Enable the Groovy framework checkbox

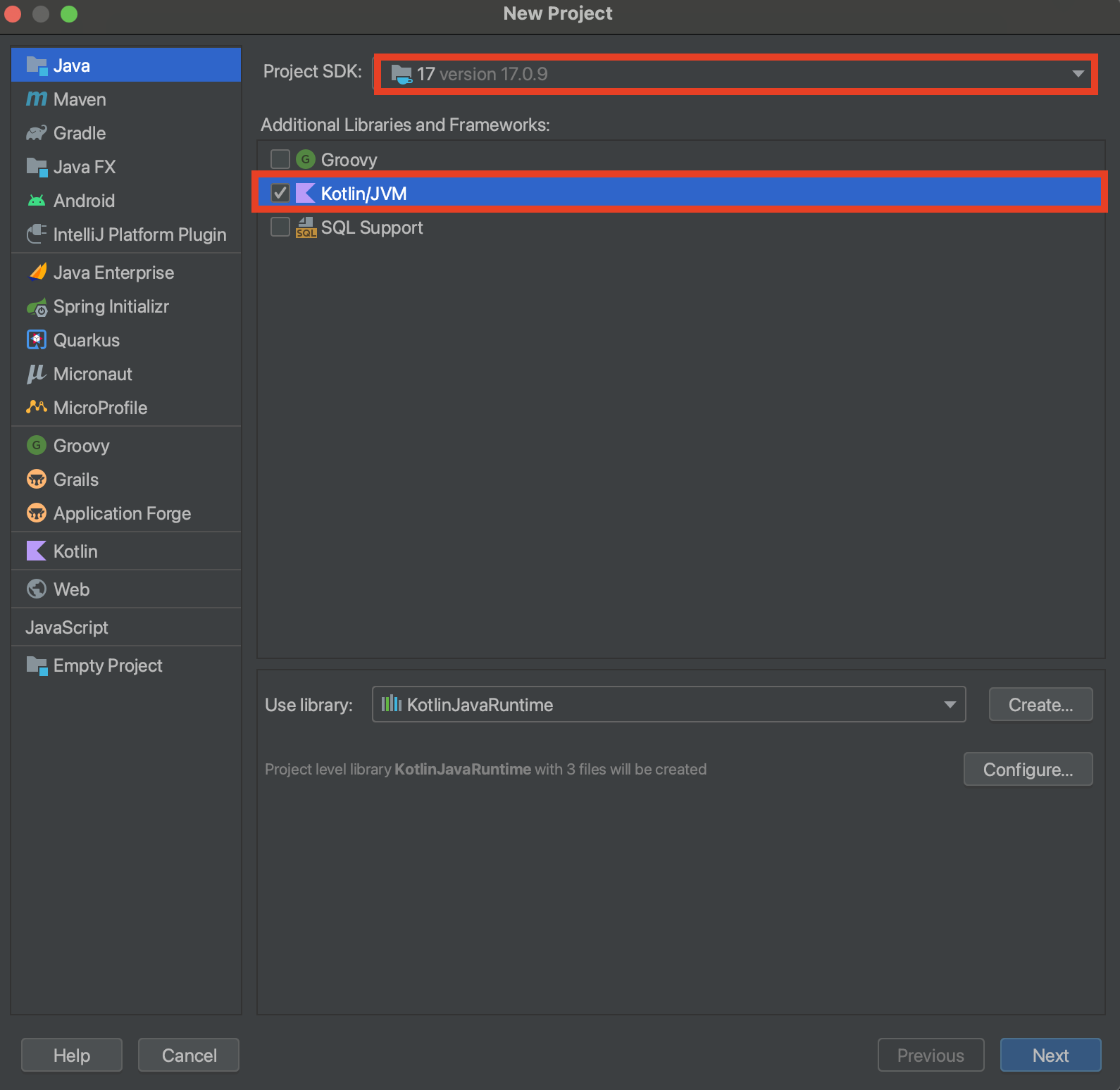(280, 159)
